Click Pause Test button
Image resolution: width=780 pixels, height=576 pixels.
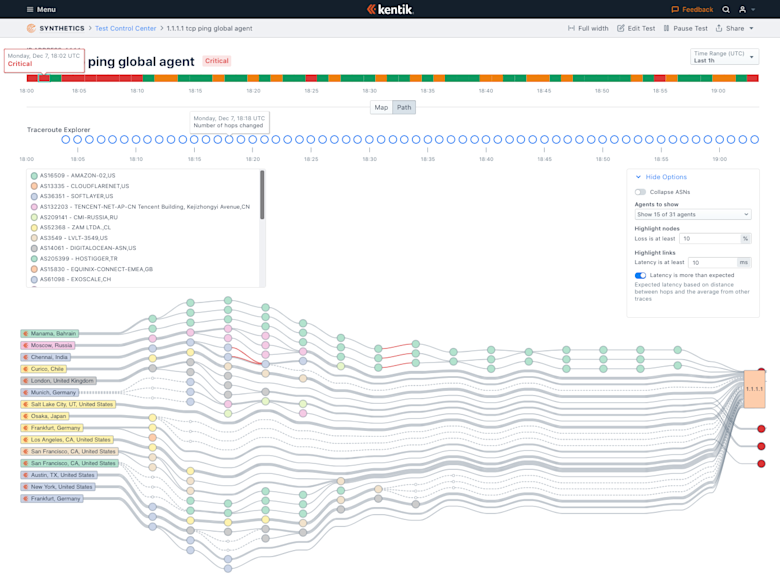pyautogui.click(x=685, y=28)
